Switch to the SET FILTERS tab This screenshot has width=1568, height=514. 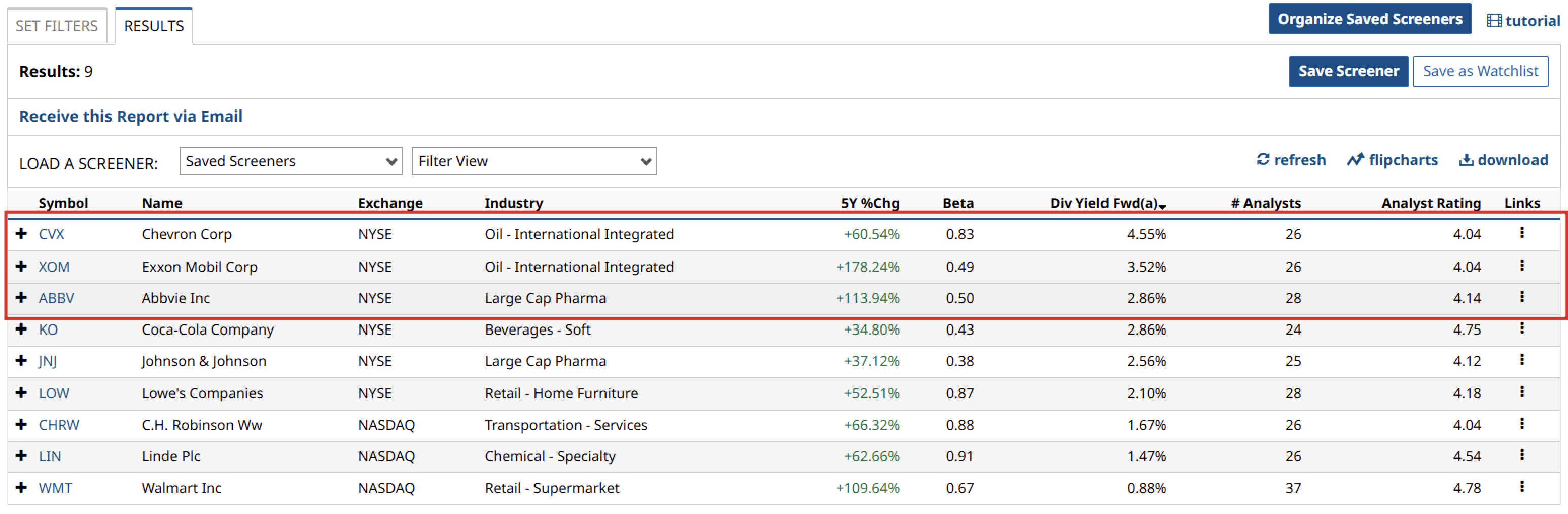coord(57,26)
